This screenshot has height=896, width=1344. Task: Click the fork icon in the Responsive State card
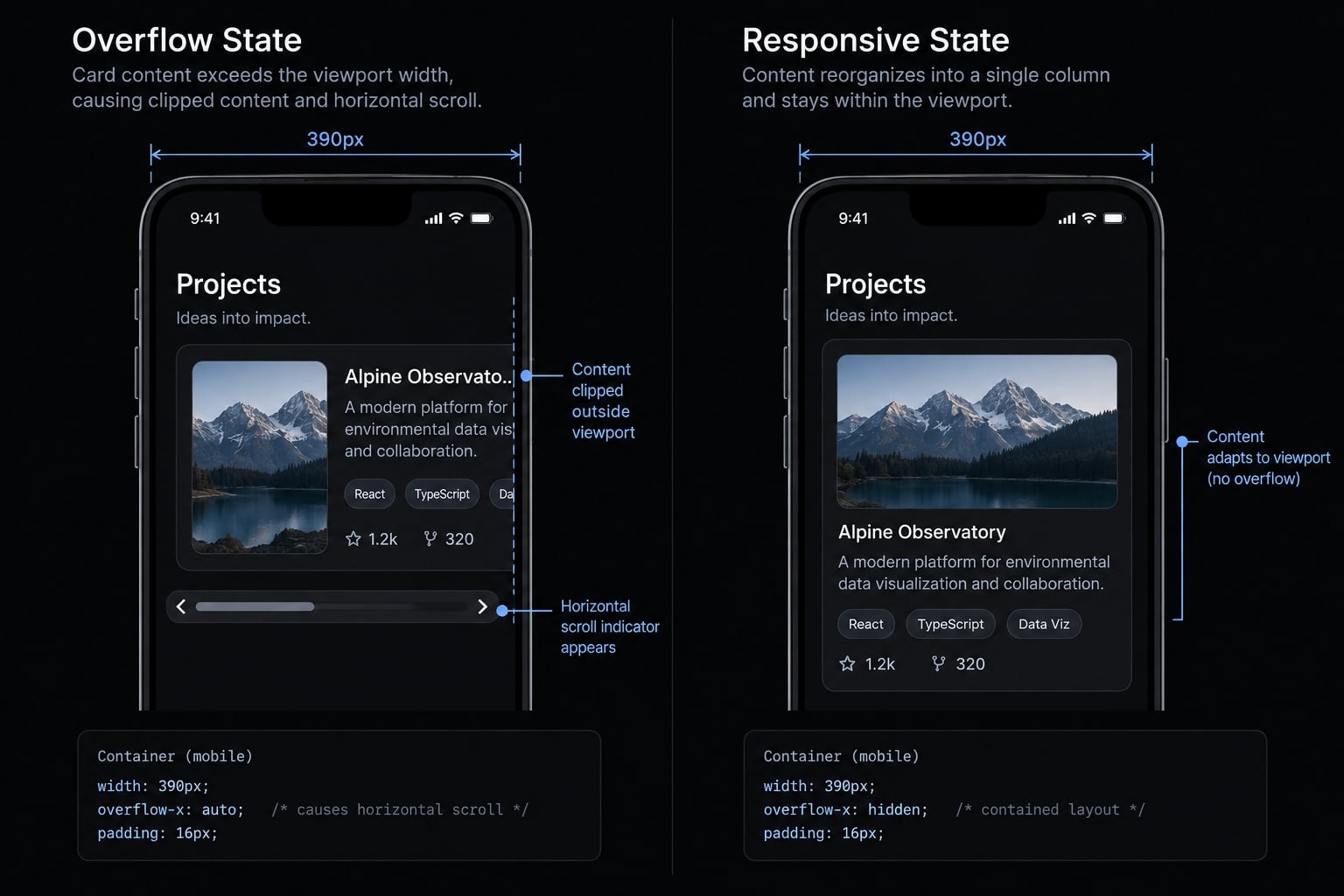point(938,664)
